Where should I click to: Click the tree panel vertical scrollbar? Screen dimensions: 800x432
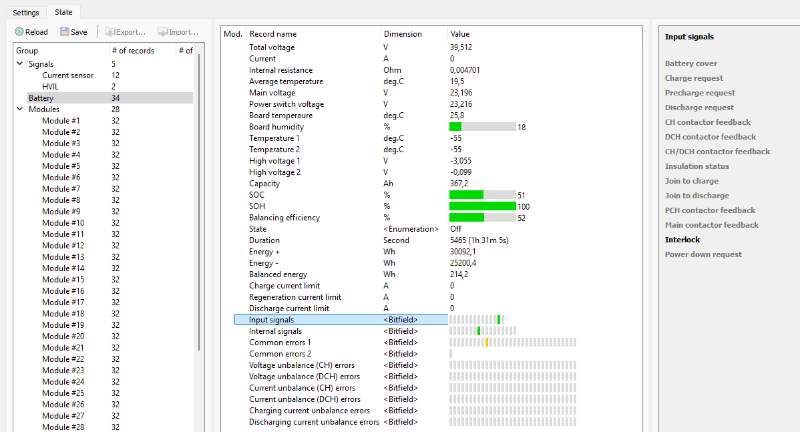coord(198,204)
